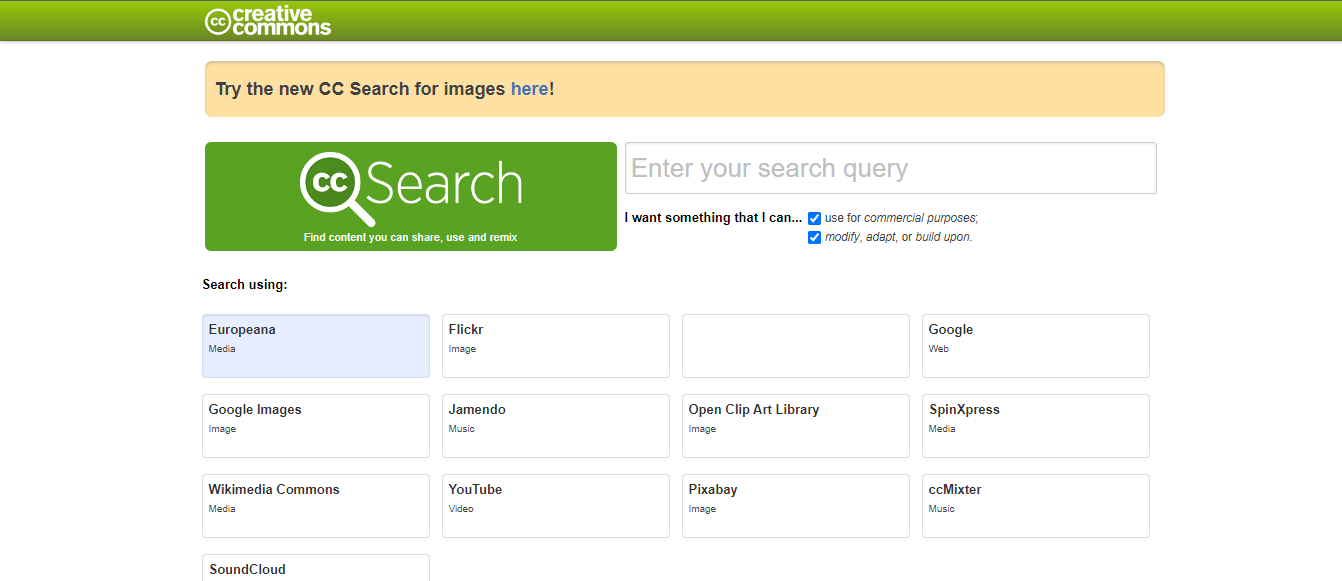Select Wikimedia Commons media search
1342x581 pixels.
(x=315, y=505)
